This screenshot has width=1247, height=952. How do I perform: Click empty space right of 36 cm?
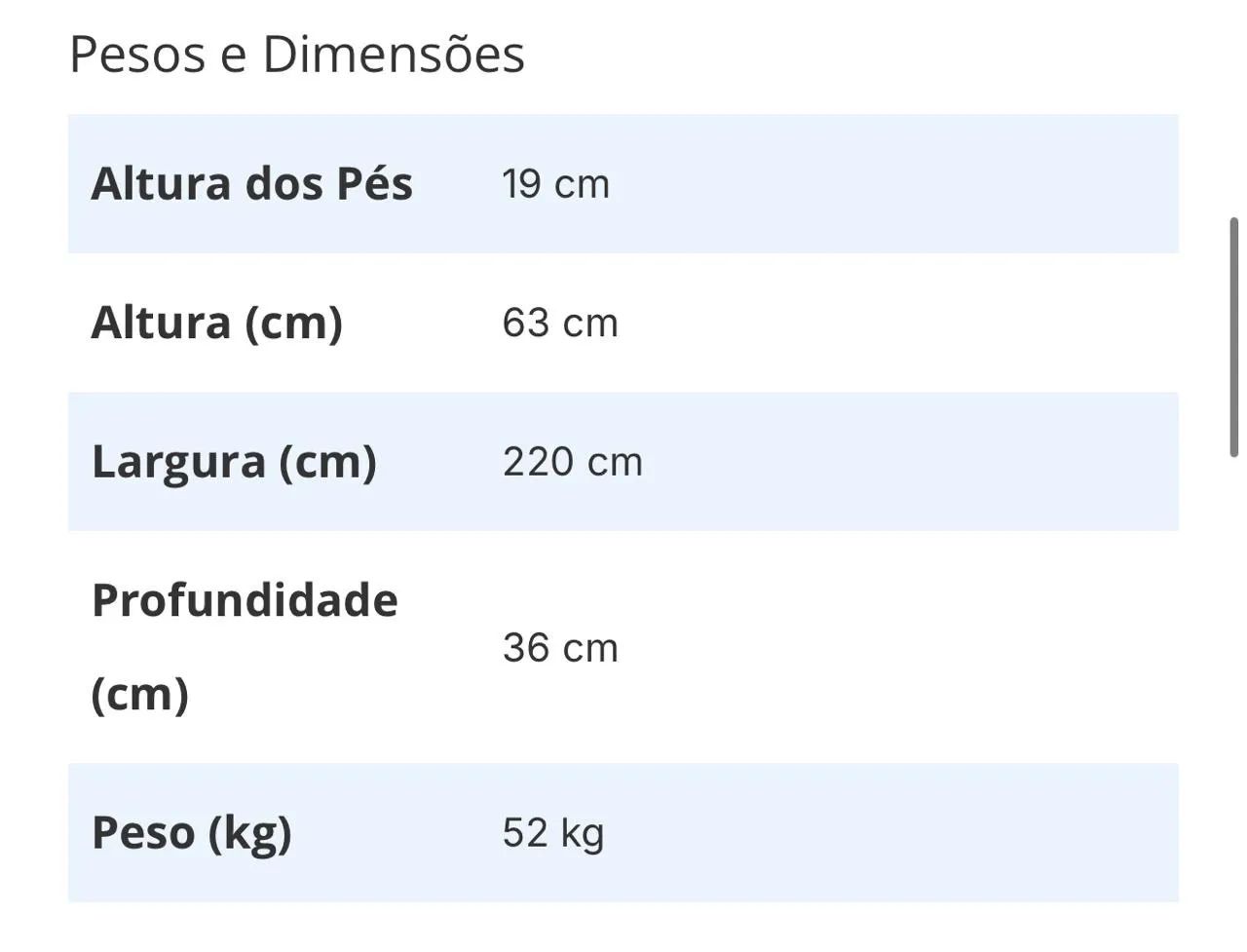pos(877,648)
